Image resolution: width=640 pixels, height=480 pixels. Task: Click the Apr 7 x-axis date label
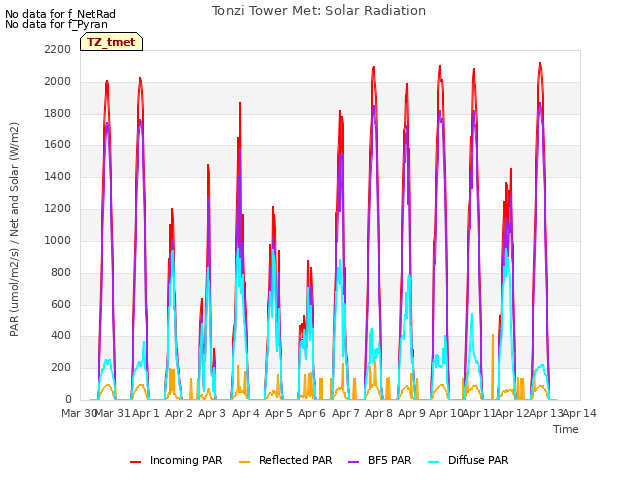(346, 413)
